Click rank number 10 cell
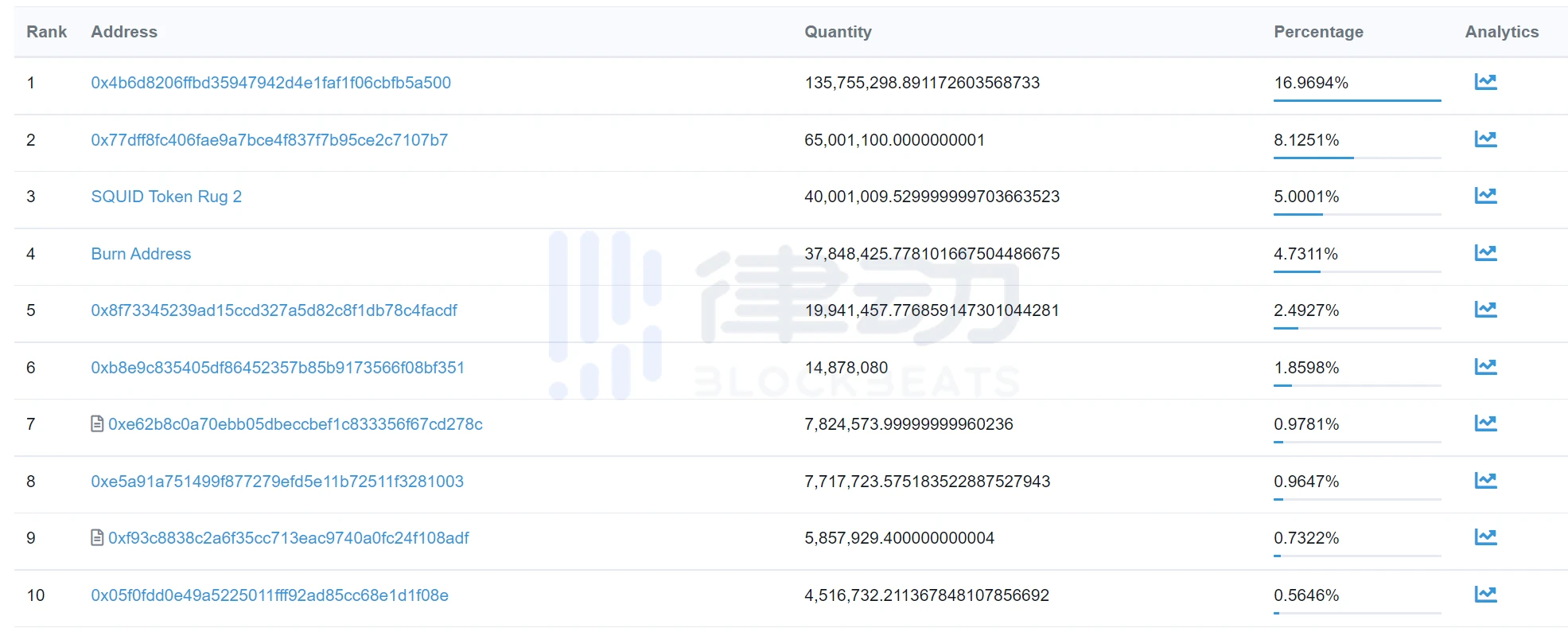 tap(36, 595)
